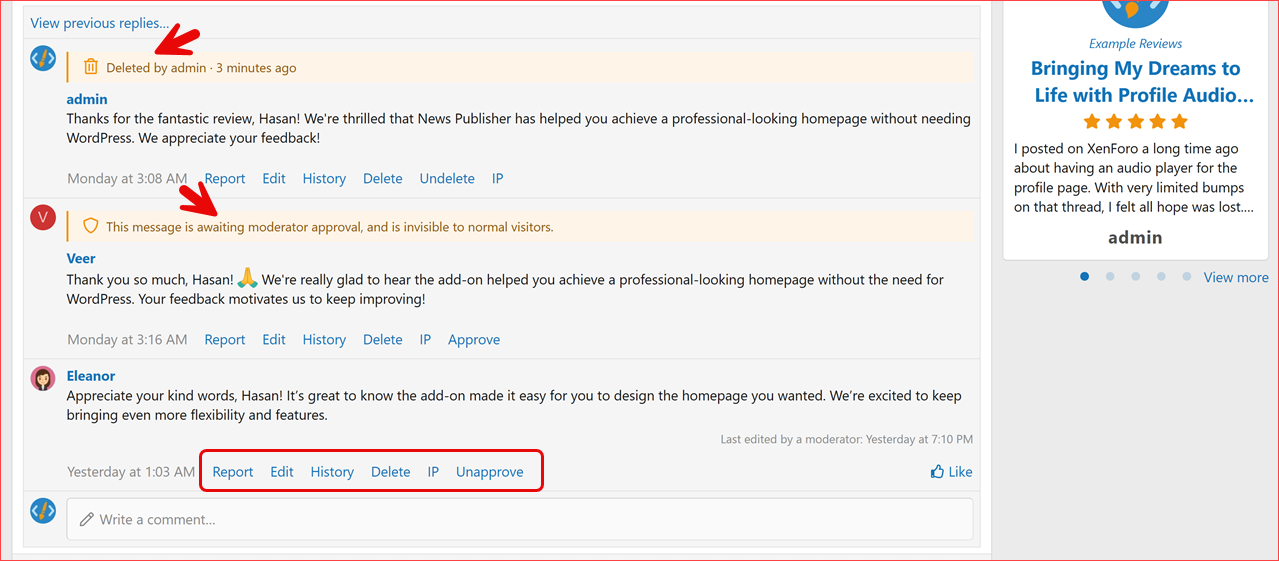Viewport: 1279px width, 561px height.
Task: Click the Write a comment field
Action: tap(520, 519)
